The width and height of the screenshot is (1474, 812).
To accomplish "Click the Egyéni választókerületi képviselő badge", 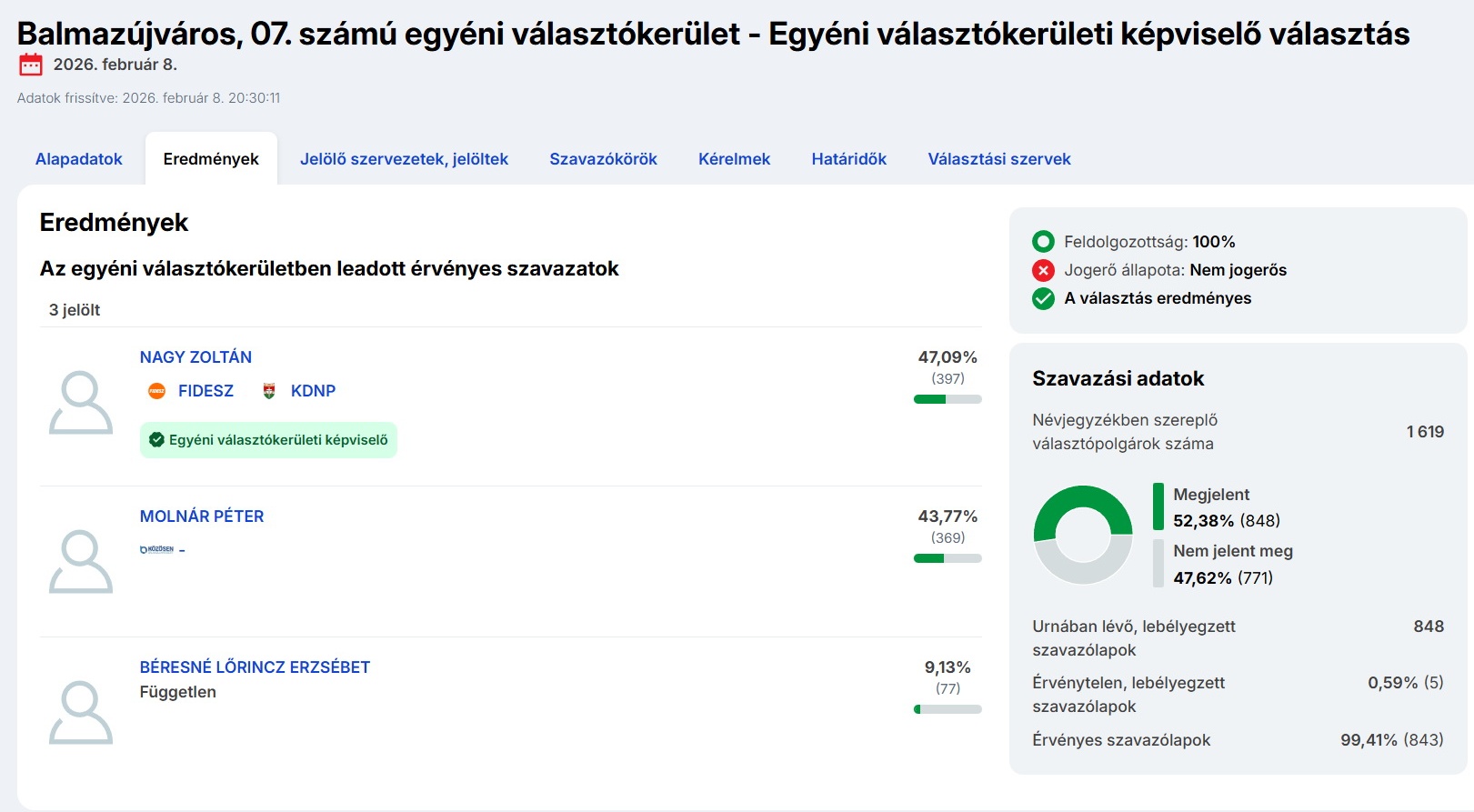I will [268, 440].
